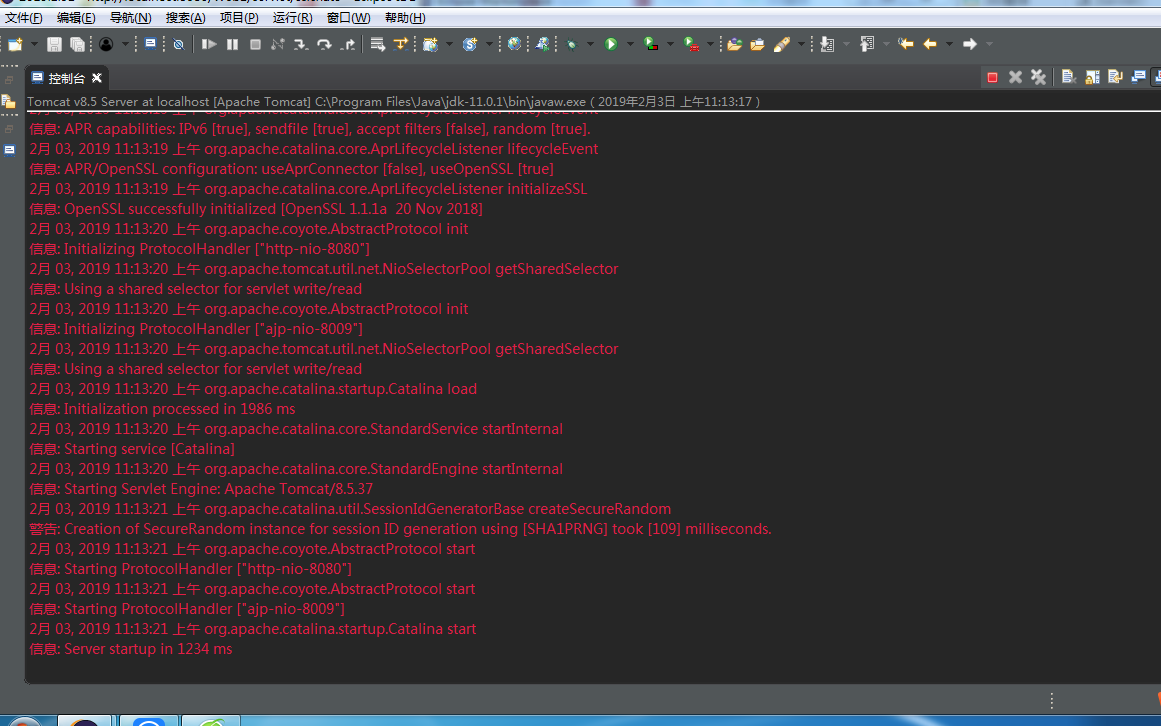Click the Previous Annotation icon
This screenshot has width=1161, height=726.
(867, 44)
